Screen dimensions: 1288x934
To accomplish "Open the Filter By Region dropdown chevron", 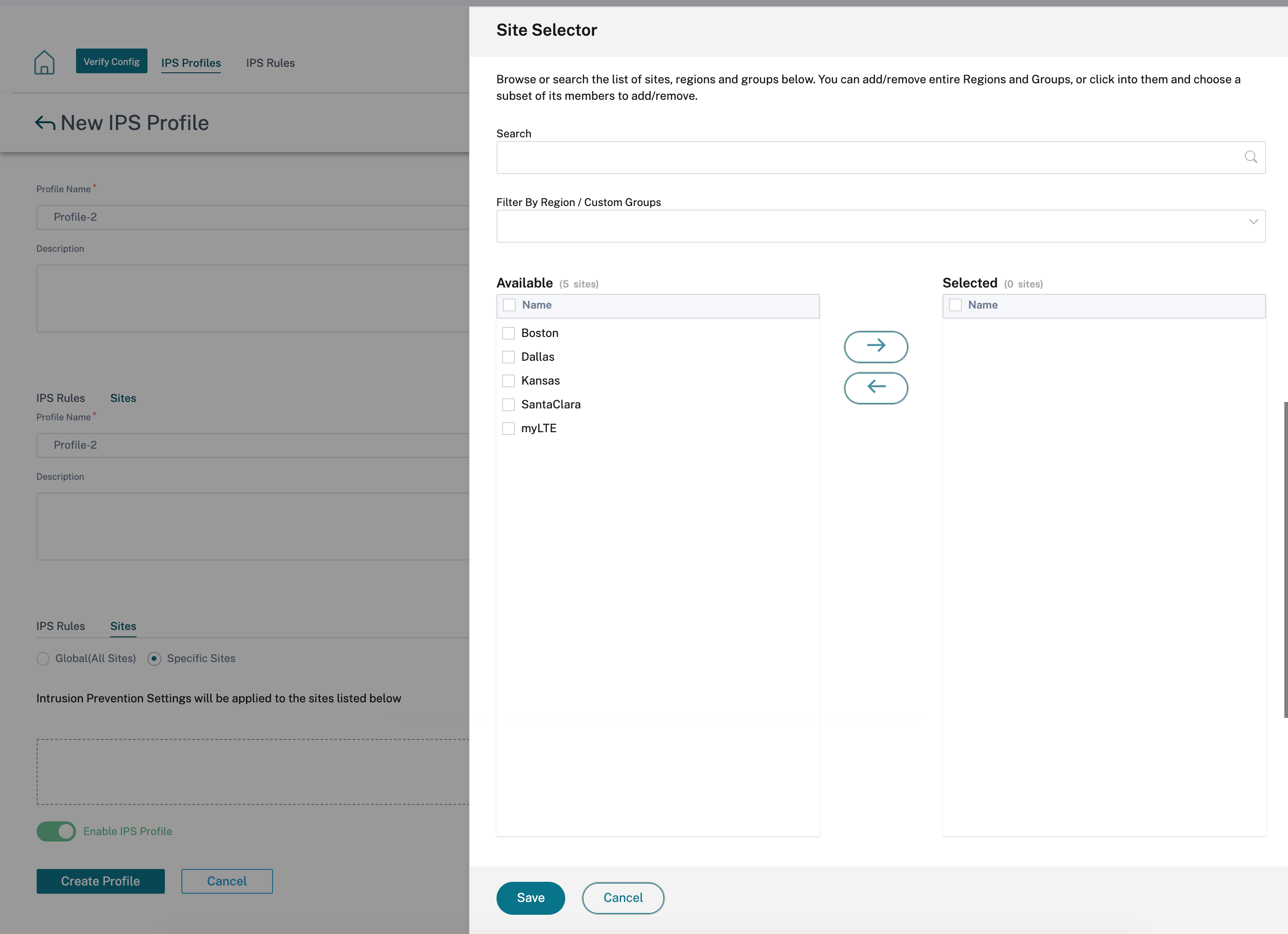I will (x=1253, y=222).
